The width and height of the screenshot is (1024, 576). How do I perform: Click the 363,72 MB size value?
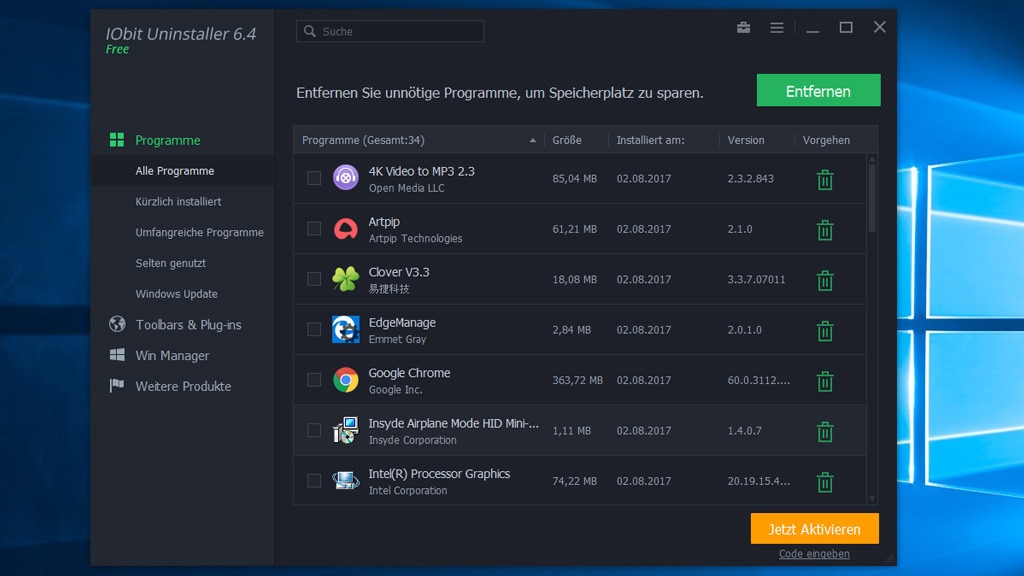577,379
